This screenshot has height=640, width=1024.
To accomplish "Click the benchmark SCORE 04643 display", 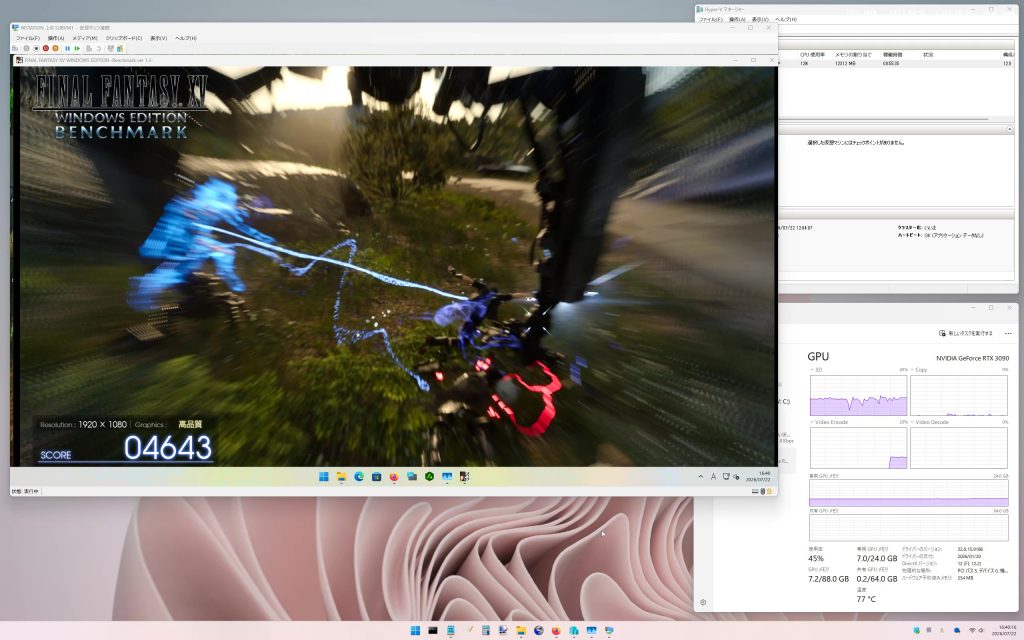I will tap(125, 448).
